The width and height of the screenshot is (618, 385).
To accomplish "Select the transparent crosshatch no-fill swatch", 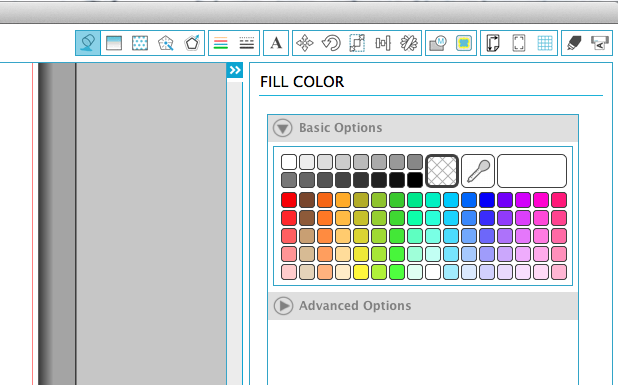I will pos(442,171).
